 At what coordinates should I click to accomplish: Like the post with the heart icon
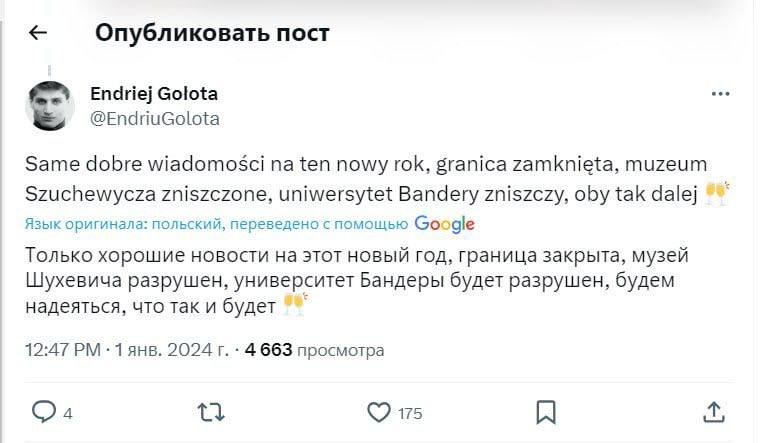(x=378, y=412)
